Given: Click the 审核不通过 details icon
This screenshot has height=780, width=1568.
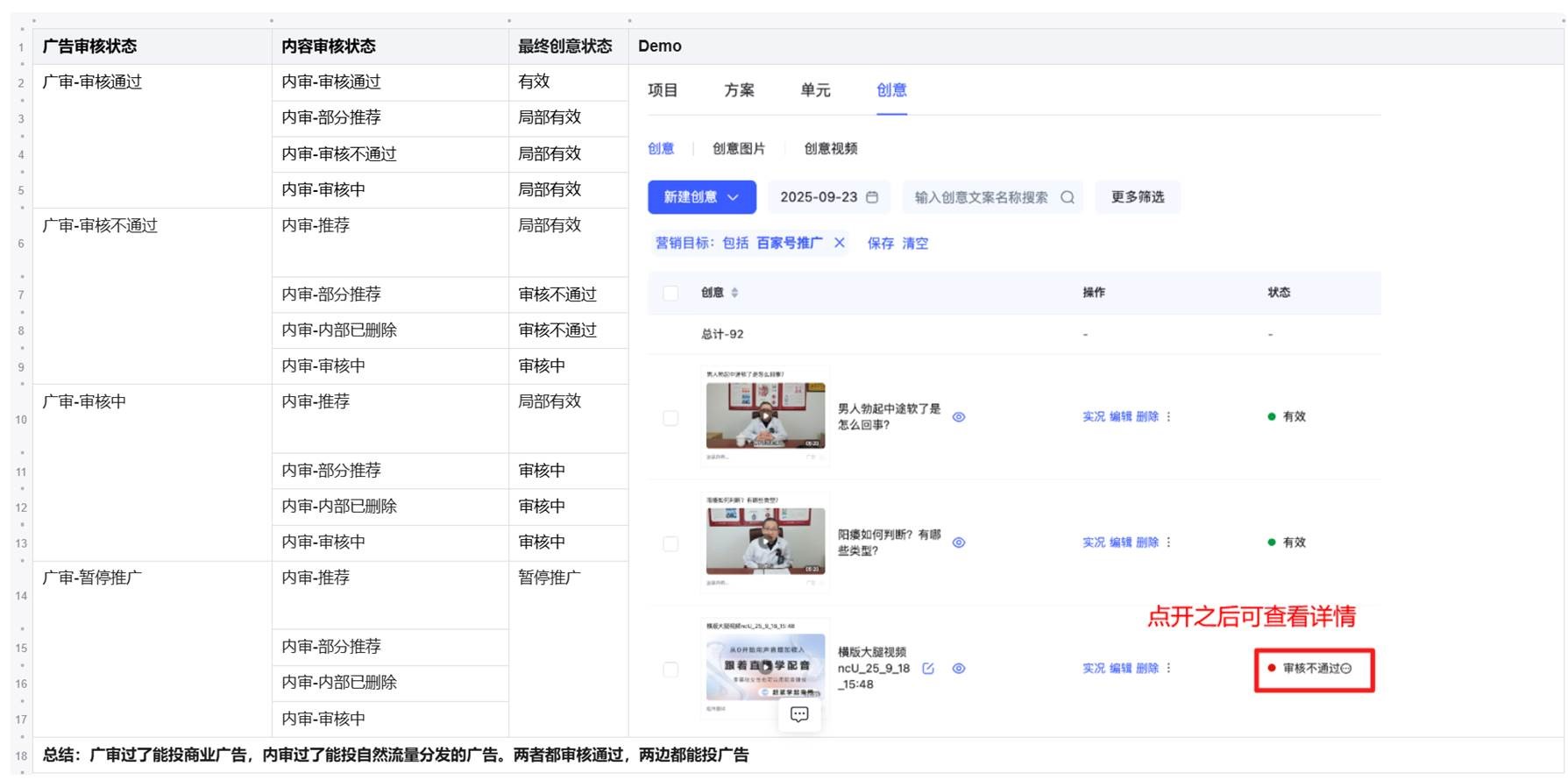Looking at the screenshot, I should (1346, 668).
